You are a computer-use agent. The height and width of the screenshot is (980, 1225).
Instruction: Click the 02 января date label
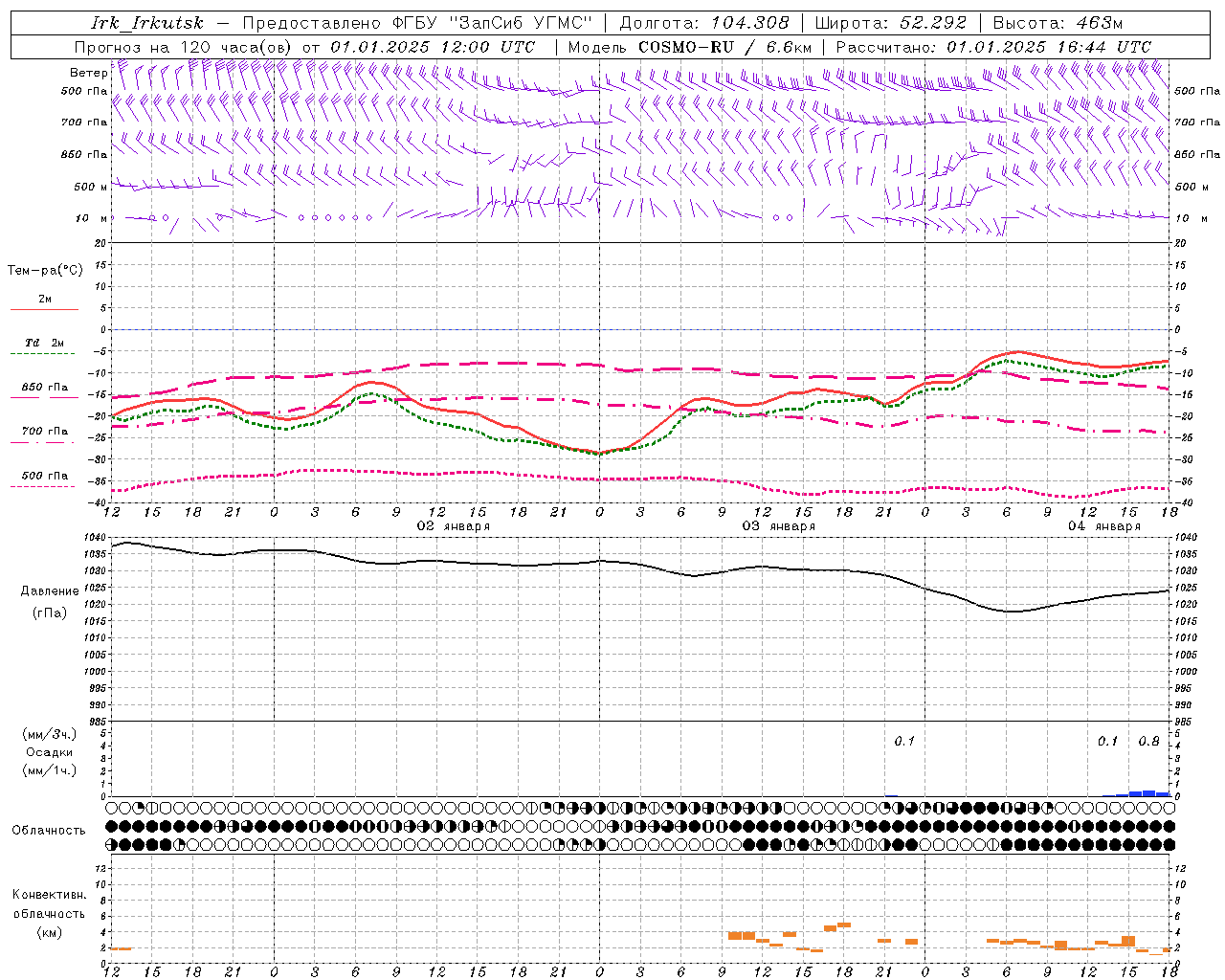coord(454,526)
